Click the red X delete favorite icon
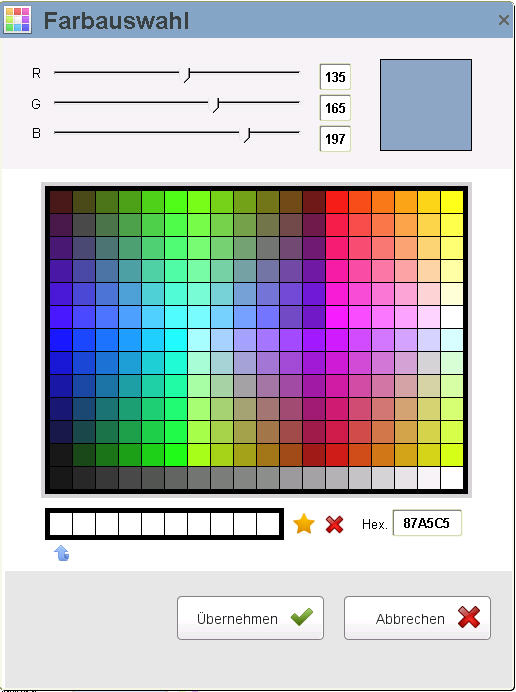This screenshot has width=516, height=692. (334, 524)
